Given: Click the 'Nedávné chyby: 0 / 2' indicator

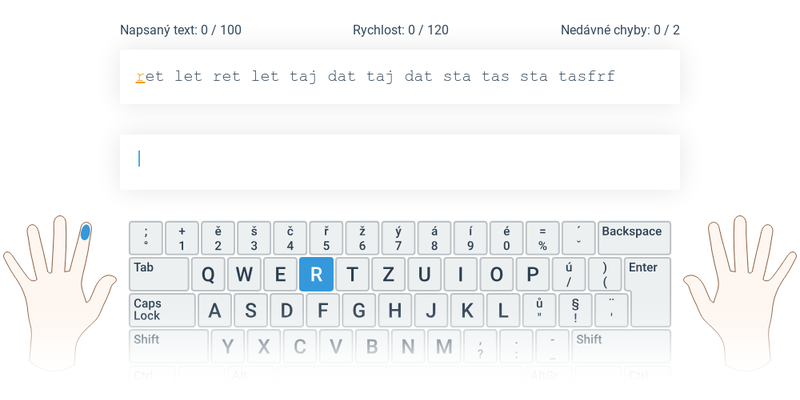Looking at the screenshot, I should (x=620, y=30).
